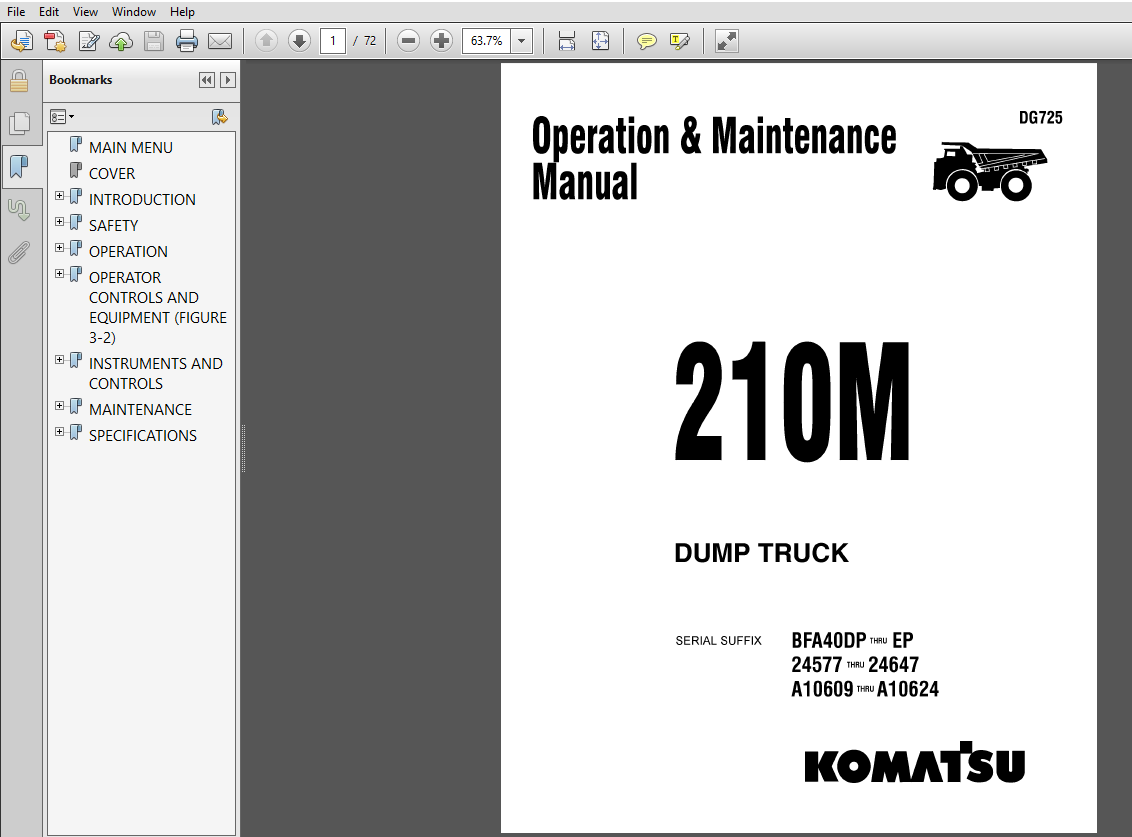Expand the INSTRUMENTS AND CONTROLS node
Viewport: 1132px width, 837px height.
click(x=60, y=360)
